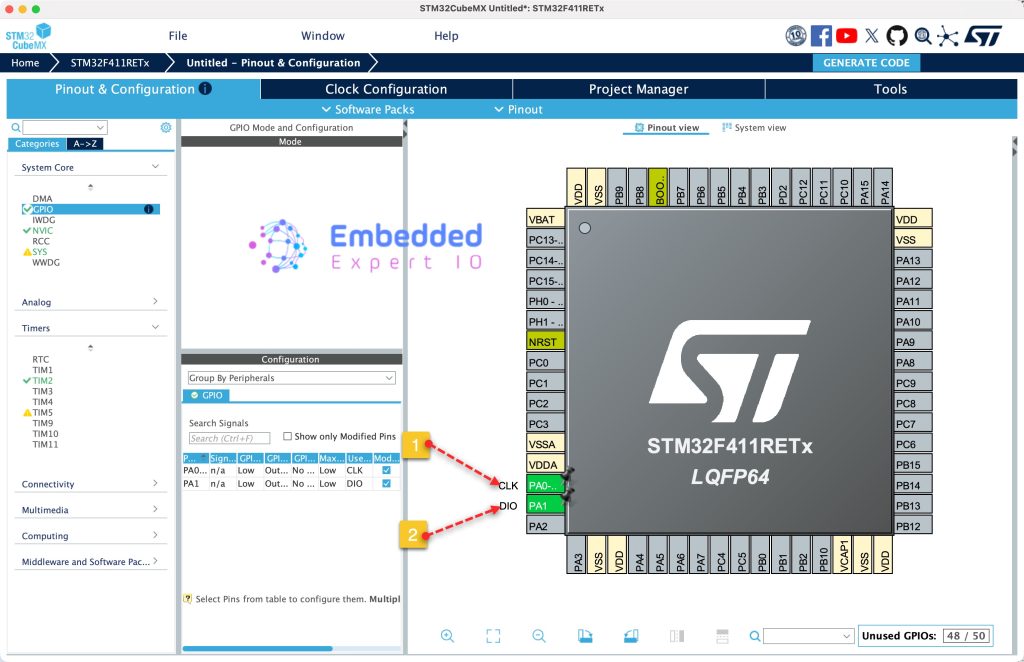Enable Show only Modified Pins checkbox
1024x662 pixels.
point(288,436)
